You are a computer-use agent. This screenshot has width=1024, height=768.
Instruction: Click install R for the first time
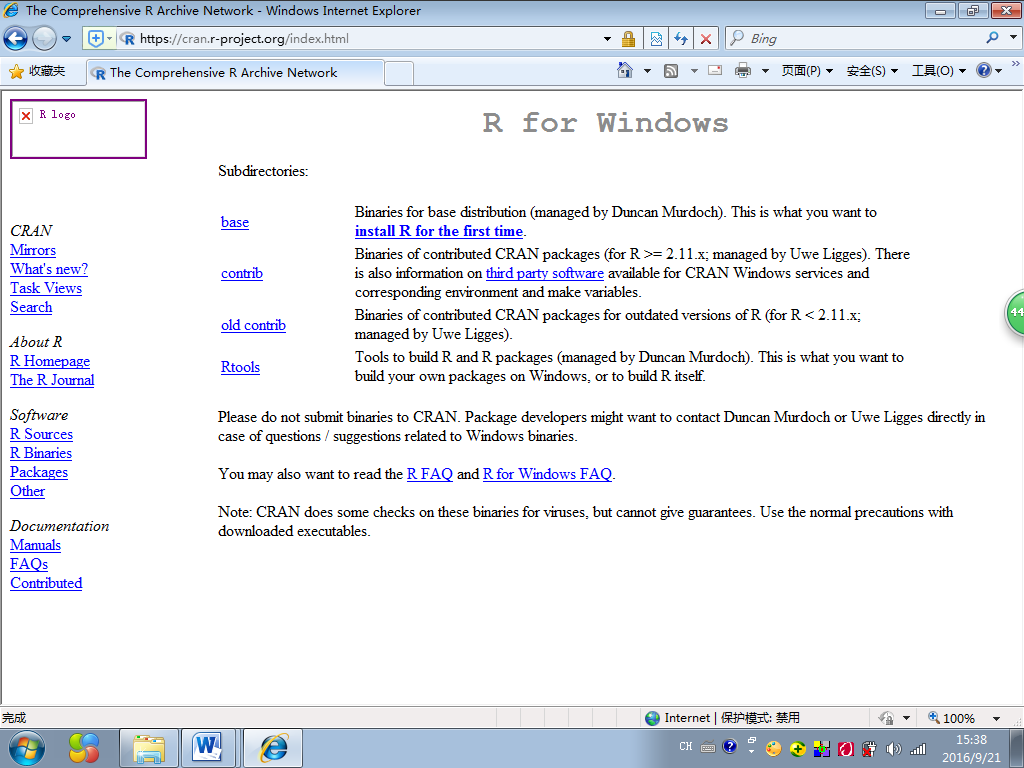[439, 231]
